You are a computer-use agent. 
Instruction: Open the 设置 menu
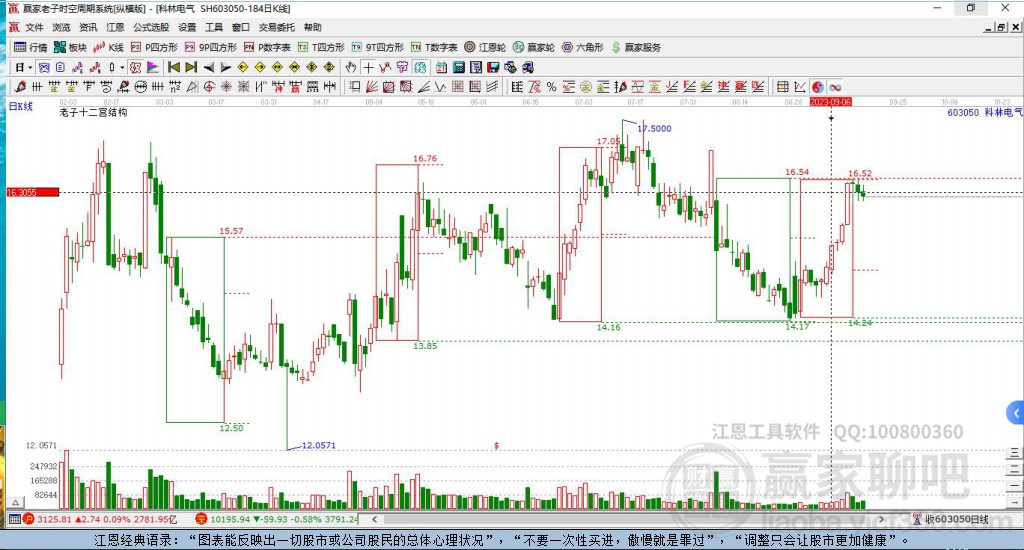pos(187,27)
